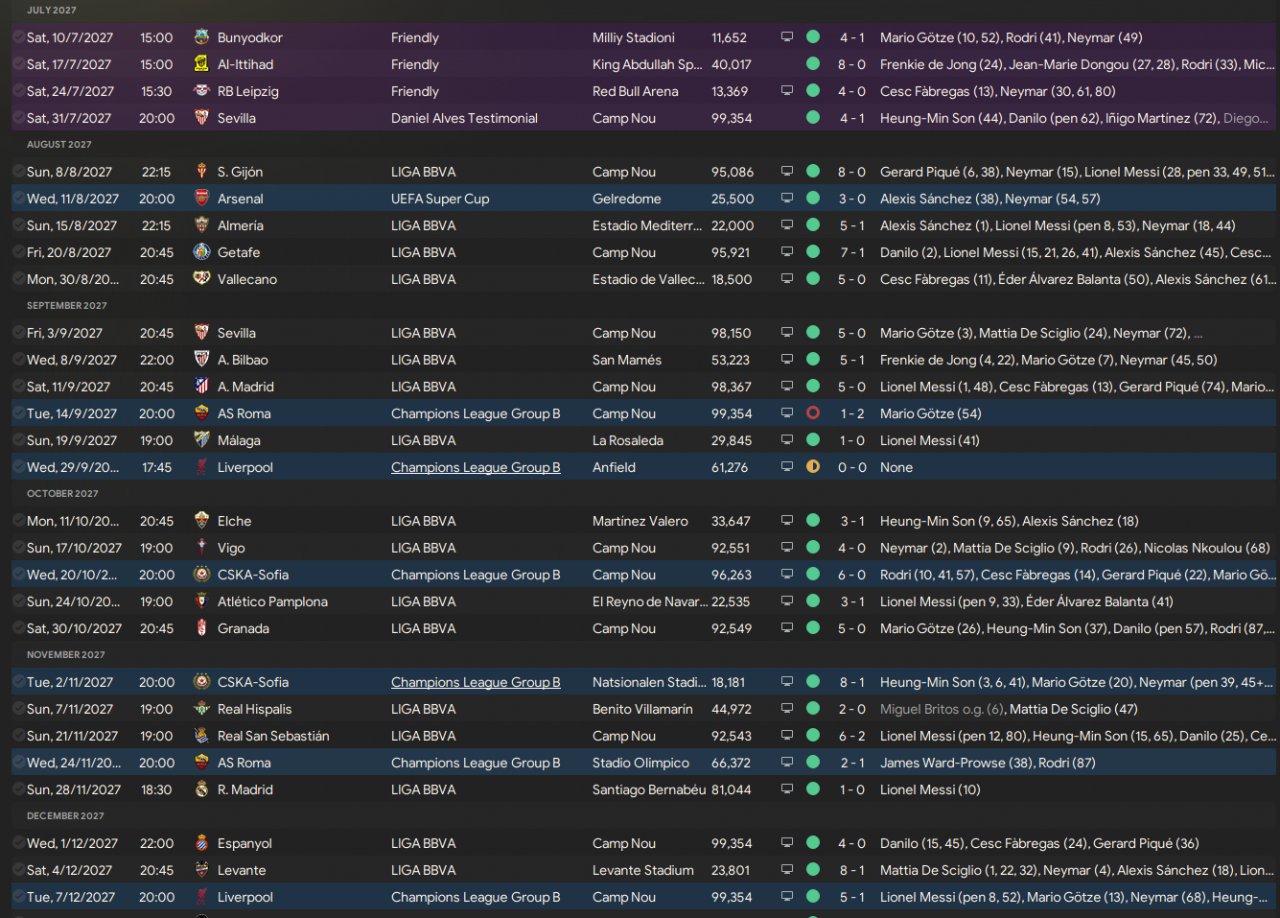
Task: Click the Espanyol club crest
Action: tap(202, 844)
